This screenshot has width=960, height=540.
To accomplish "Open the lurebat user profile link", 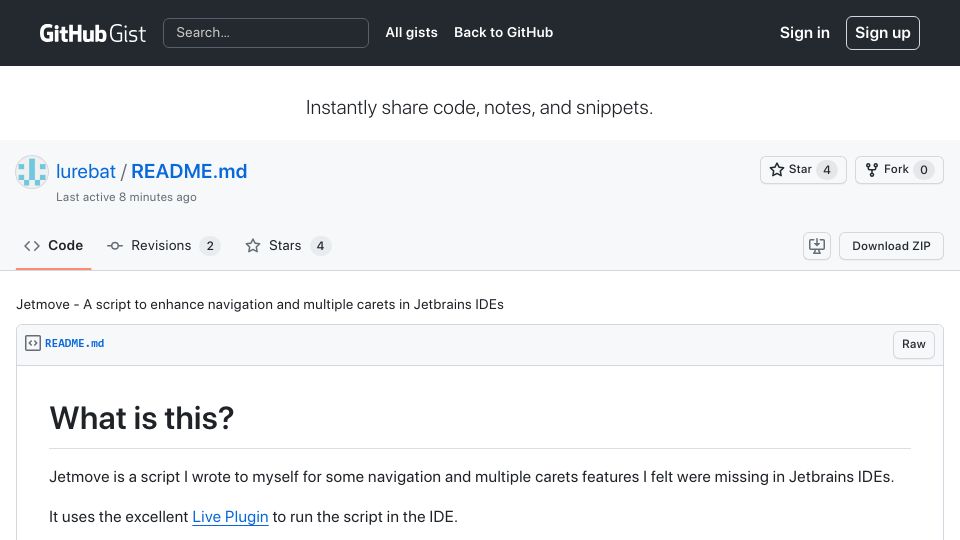I will pos(86,171).
